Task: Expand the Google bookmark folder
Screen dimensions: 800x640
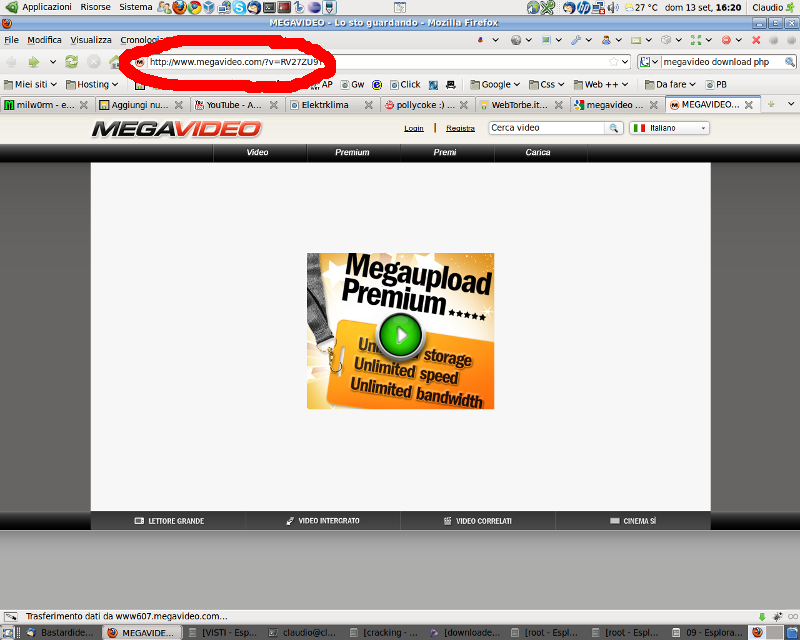Action: click(495, 85)
